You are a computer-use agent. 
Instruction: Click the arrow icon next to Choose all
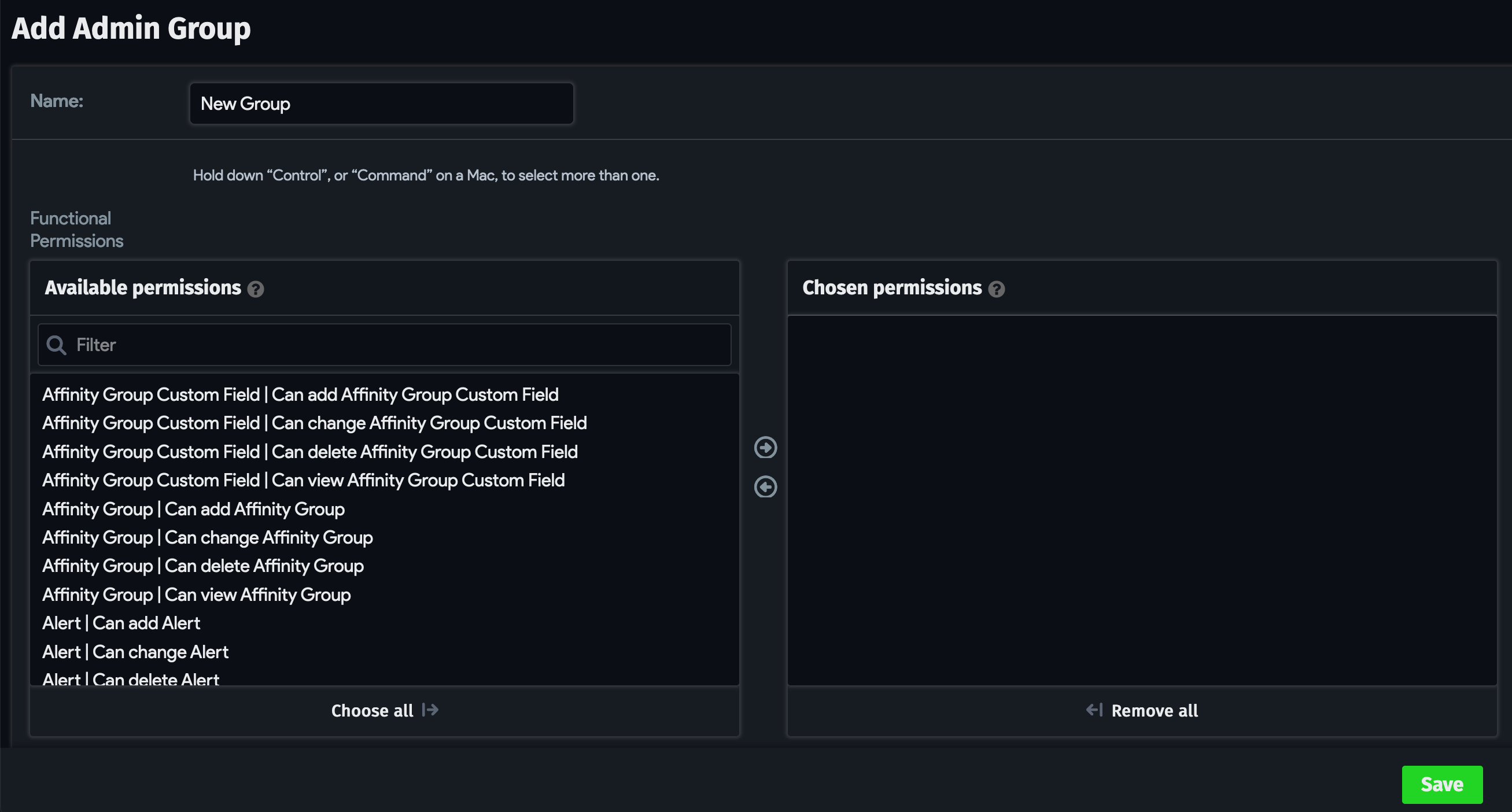click(430, 710)
